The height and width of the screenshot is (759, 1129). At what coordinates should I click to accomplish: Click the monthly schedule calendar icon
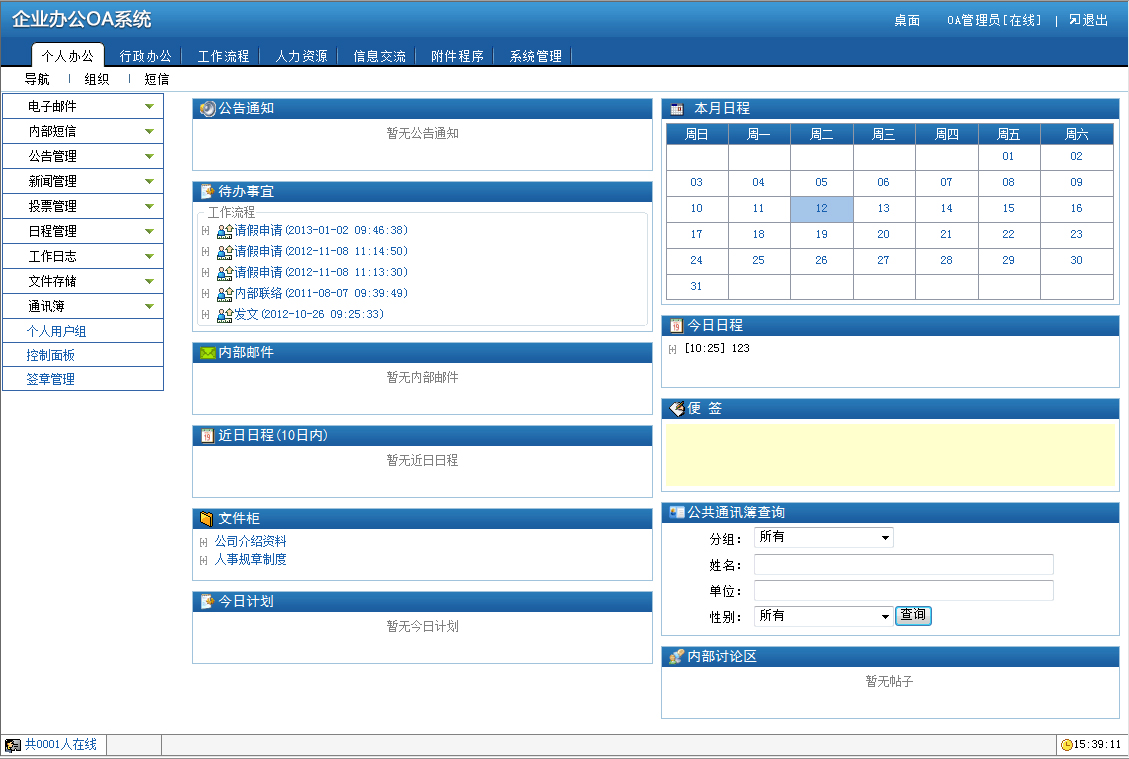pyautogui.click(x=677, y=109)
